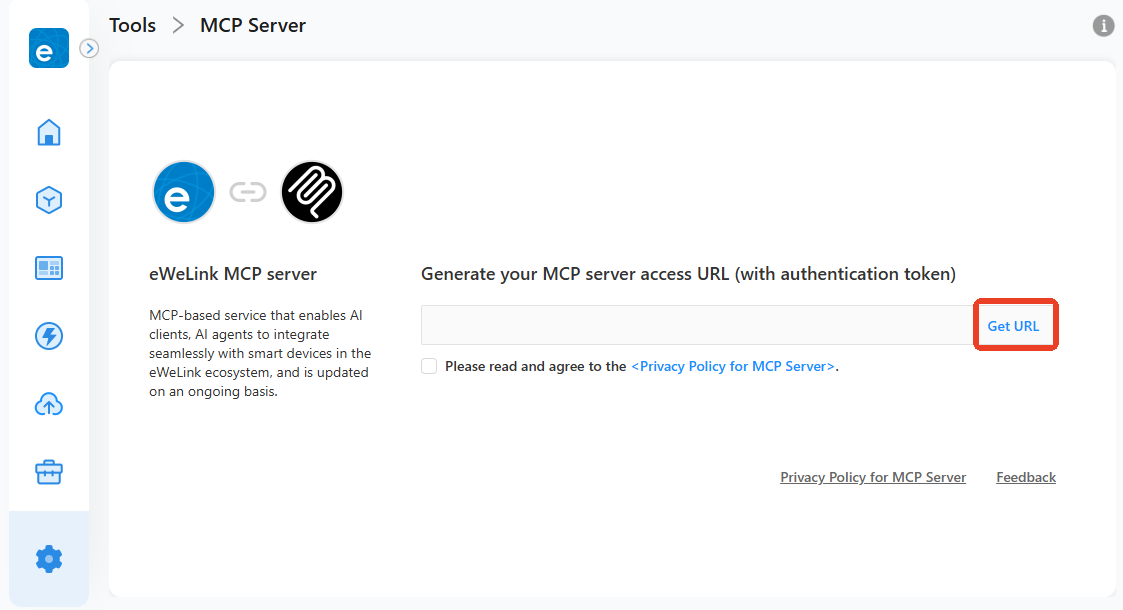Click the black MCP logo image
Viewport: 1123px width, 610px height.
pos(312,192)
